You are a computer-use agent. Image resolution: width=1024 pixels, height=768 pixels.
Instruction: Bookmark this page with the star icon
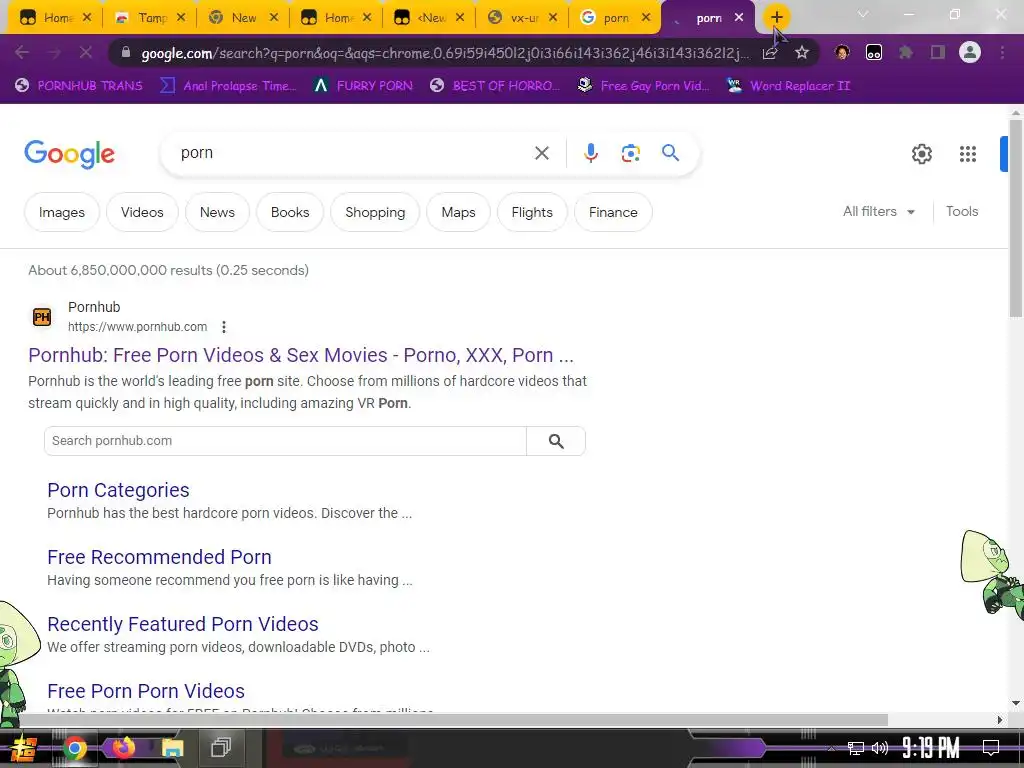point(802,52)
